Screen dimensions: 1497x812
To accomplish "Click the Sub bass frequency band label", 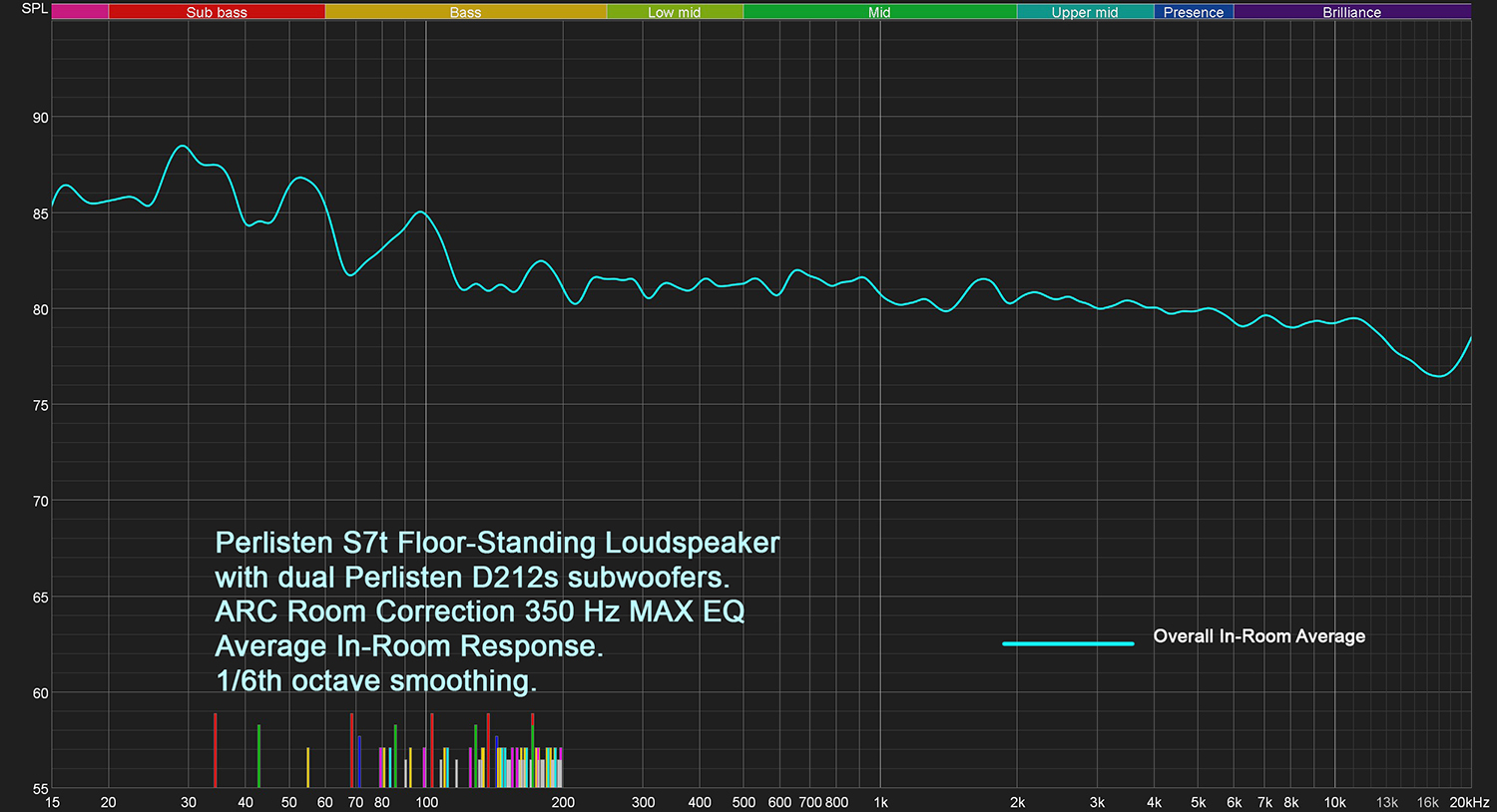I will (217, 12).
